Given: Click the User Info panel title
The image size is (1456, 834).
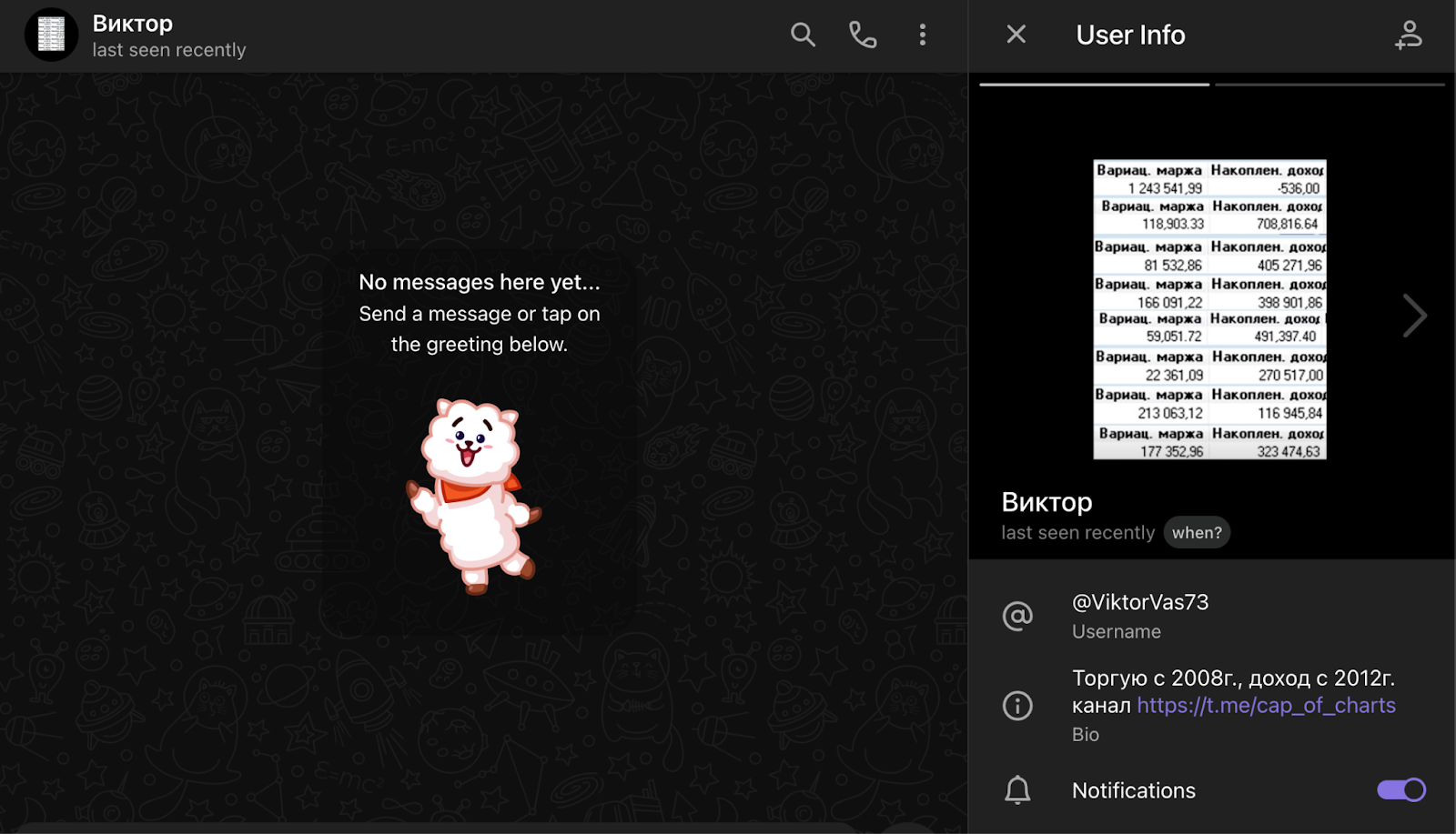Looking at the screenshot, I should pos(1130,35).
